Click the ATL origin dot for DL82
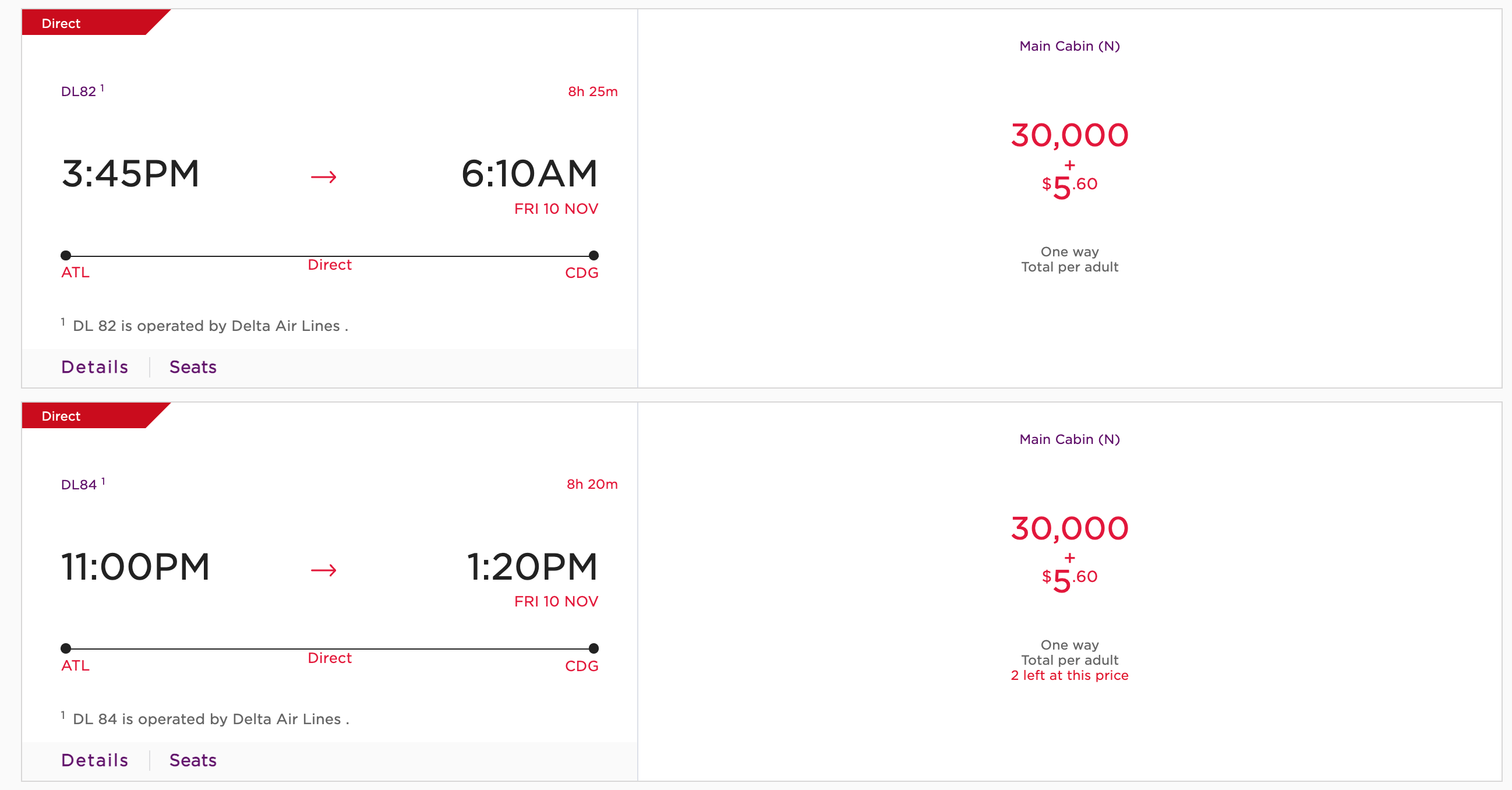 tap(66, 255)
